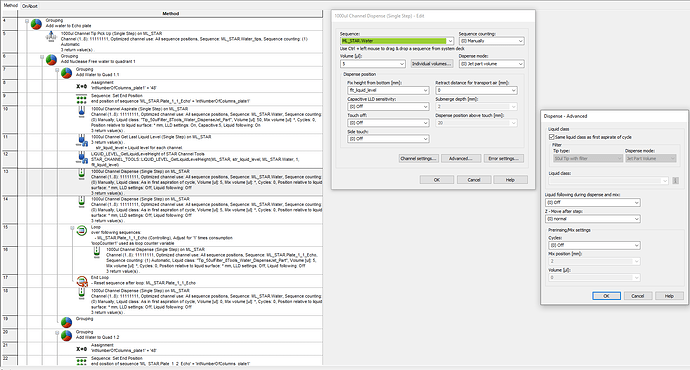The image size is (690, 370).
Task: Open the Sequence counting dropdown
Action: [521, 41]
